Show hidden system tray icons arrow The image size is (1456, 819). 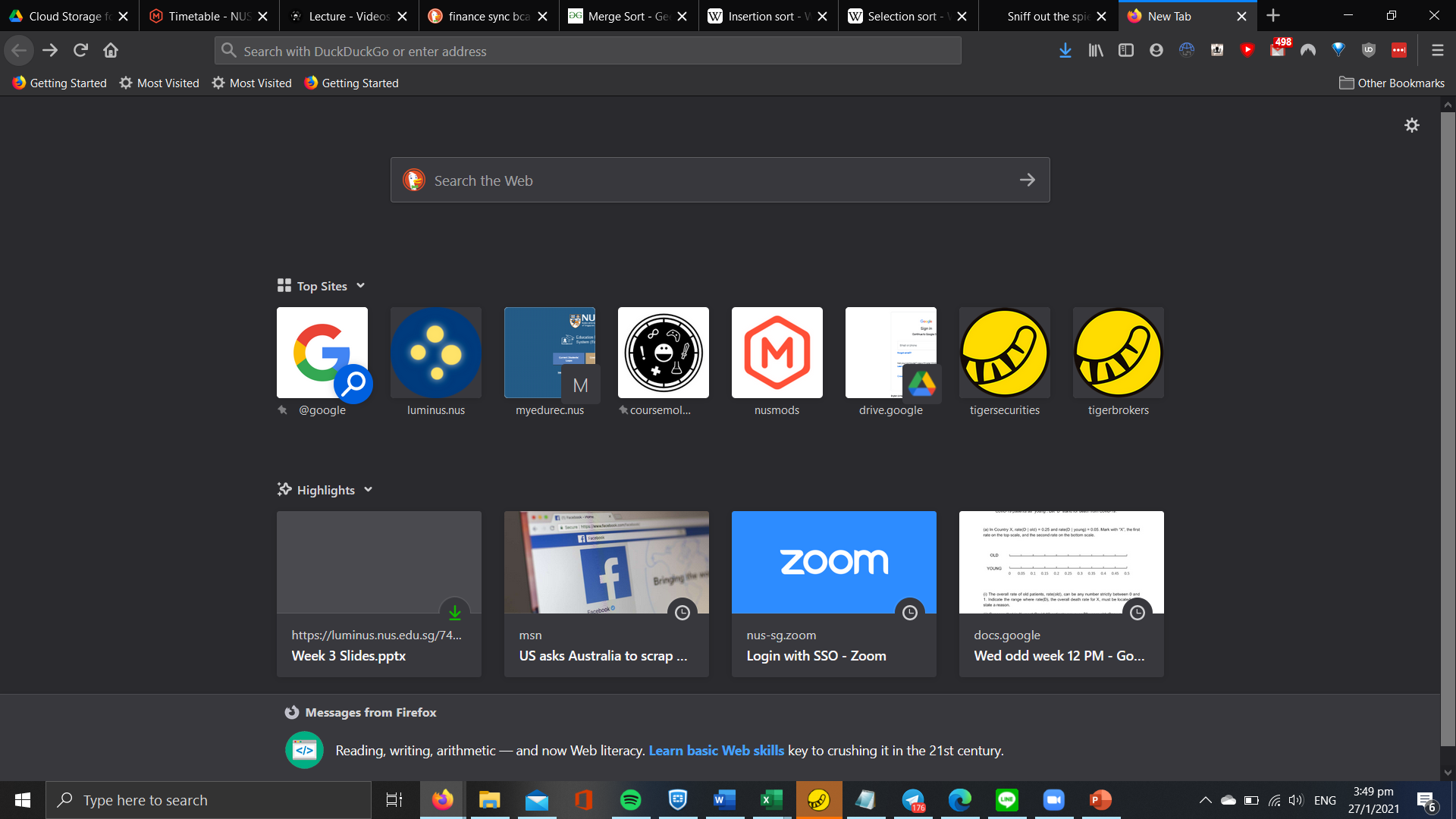(x=1205, y=800)
